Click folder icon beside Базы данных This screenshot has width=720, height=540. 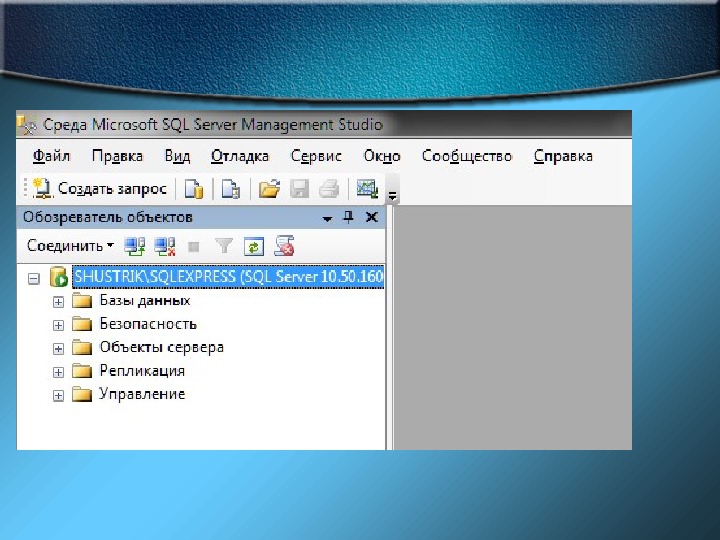82,301
